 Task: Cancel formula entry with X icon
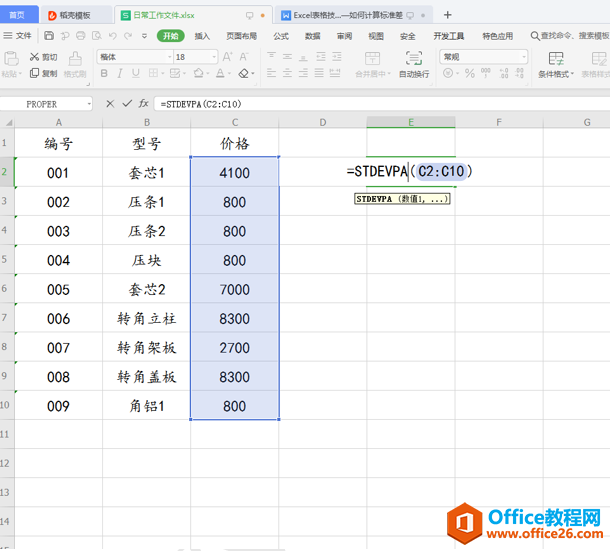point(110,104)
